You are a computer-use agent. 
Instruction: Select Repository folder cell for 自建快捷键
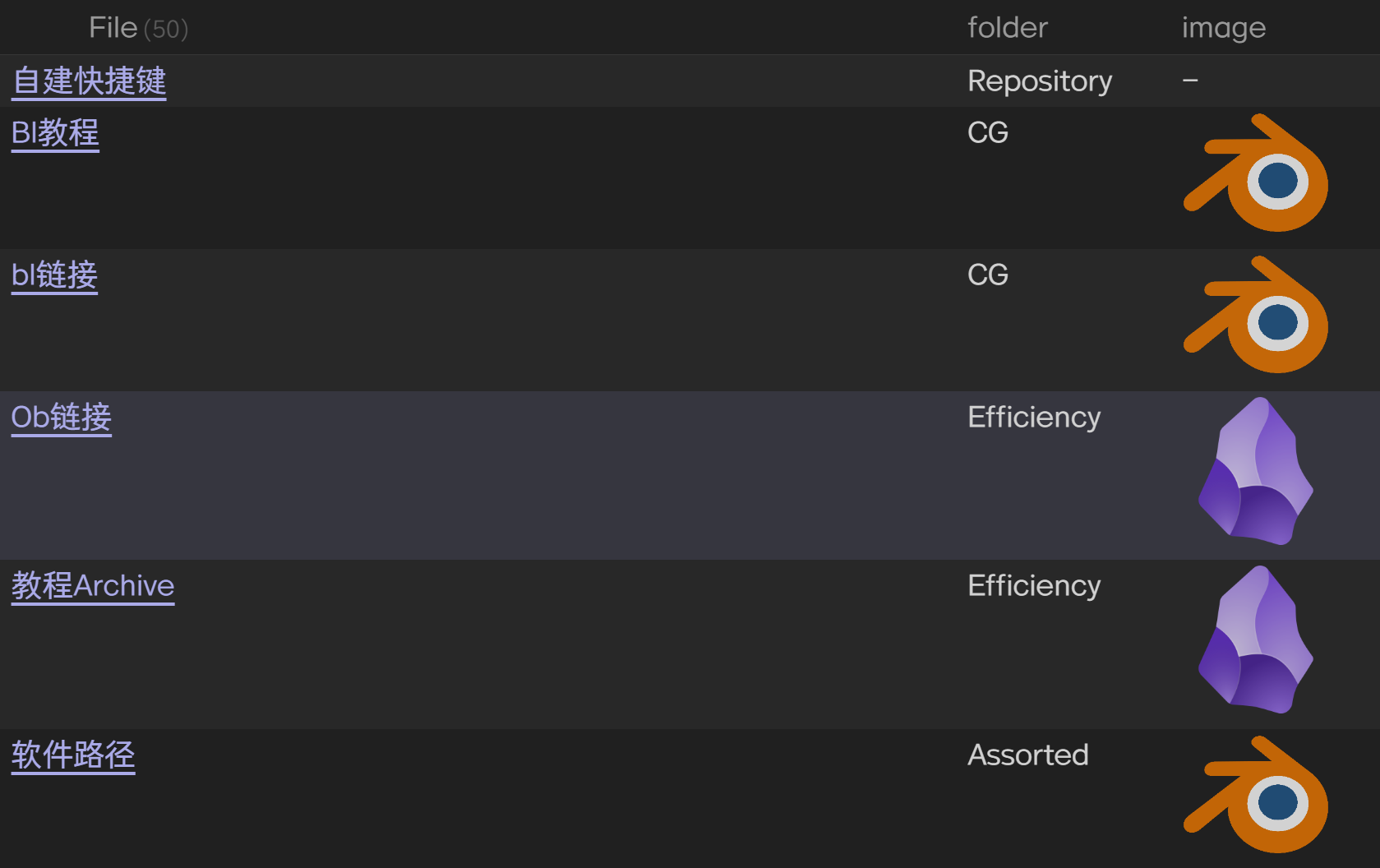coord(1040,81)
